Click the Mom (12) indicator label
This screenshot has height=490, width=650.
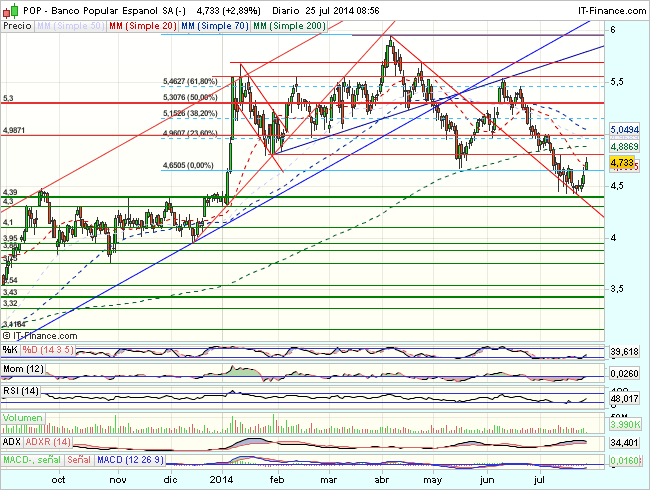pos(23,369)
